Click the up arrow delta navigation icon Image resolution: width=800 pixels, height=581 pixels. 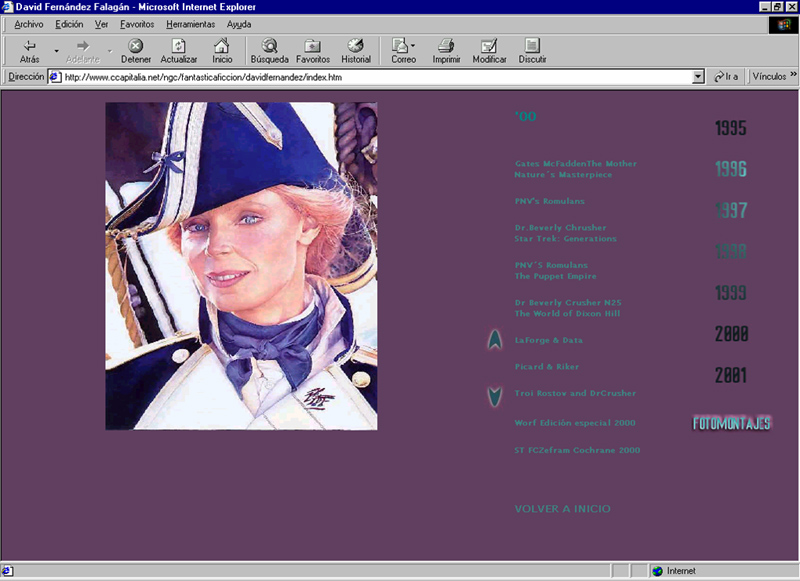point(494,340)
